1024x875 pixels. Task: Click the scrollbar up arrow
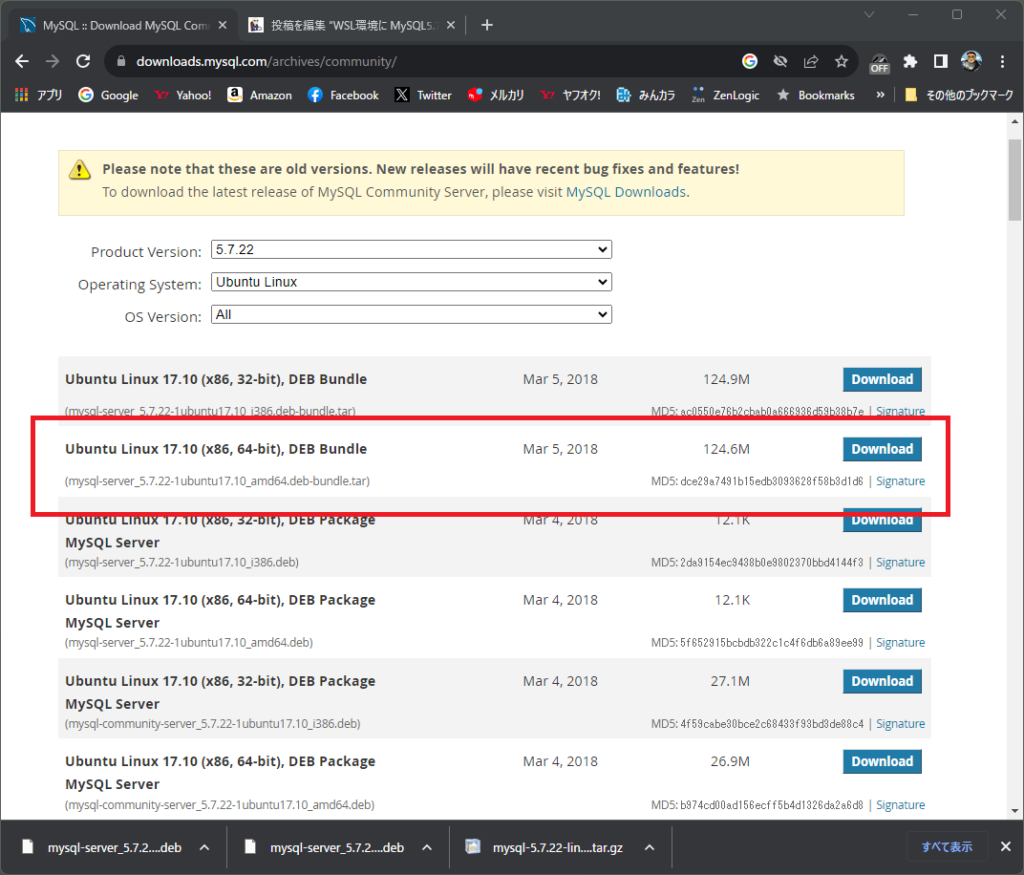[x=1014, y=121]
